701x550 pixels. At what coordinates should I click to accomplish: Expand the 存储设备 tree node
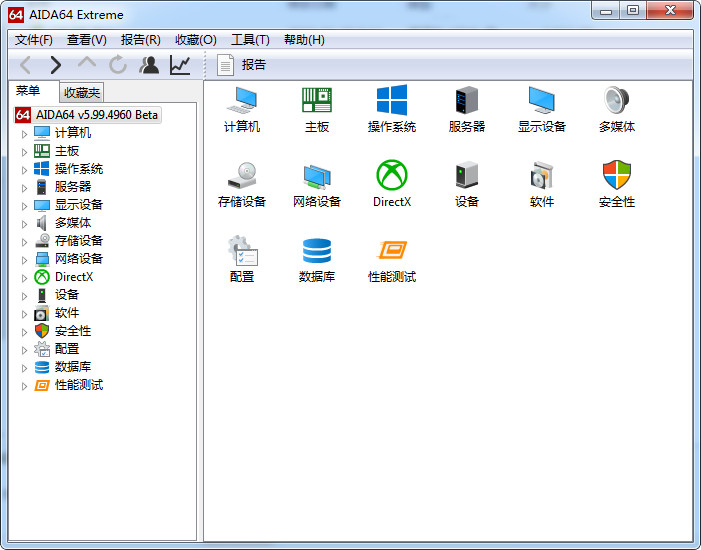(24, 242)
